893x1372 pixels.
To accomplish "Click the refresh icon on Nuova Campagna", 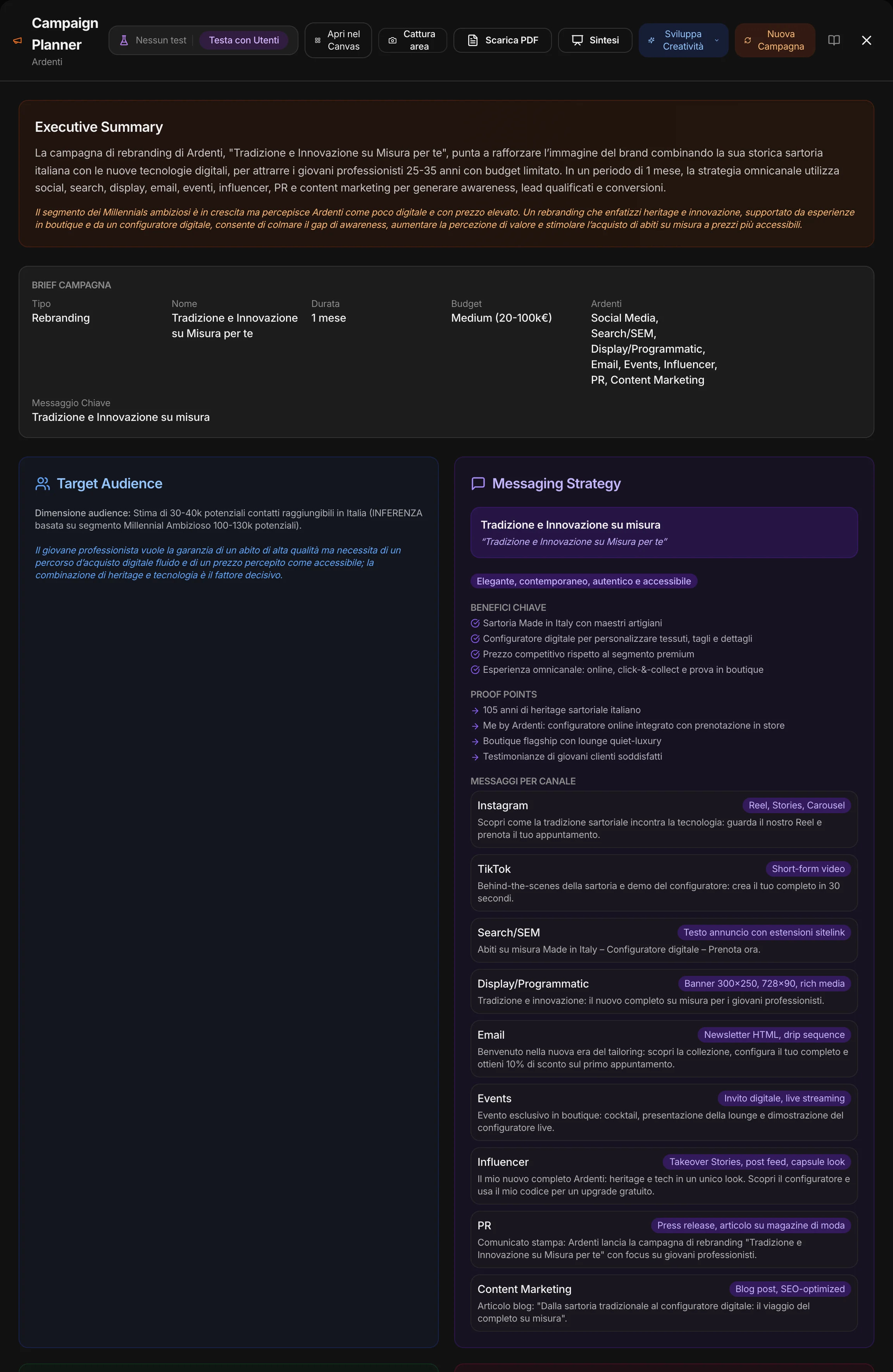I will pos(748,40).
